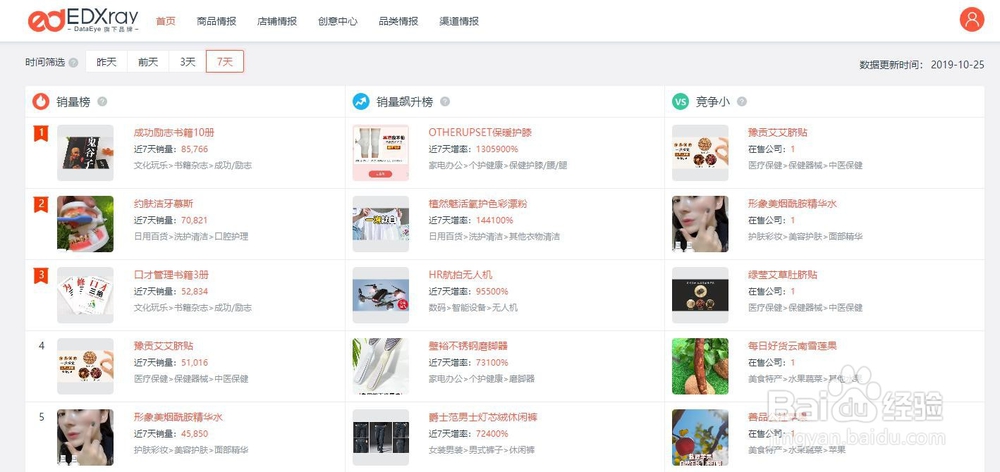Click thumbnail of 绿莹艾草肚脐贴

(700, 295)
